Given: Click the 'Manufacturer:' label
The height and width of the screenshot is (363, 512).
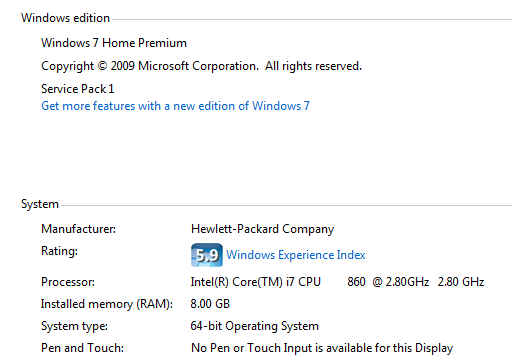Looking at the screenshot, I should 78,229.
